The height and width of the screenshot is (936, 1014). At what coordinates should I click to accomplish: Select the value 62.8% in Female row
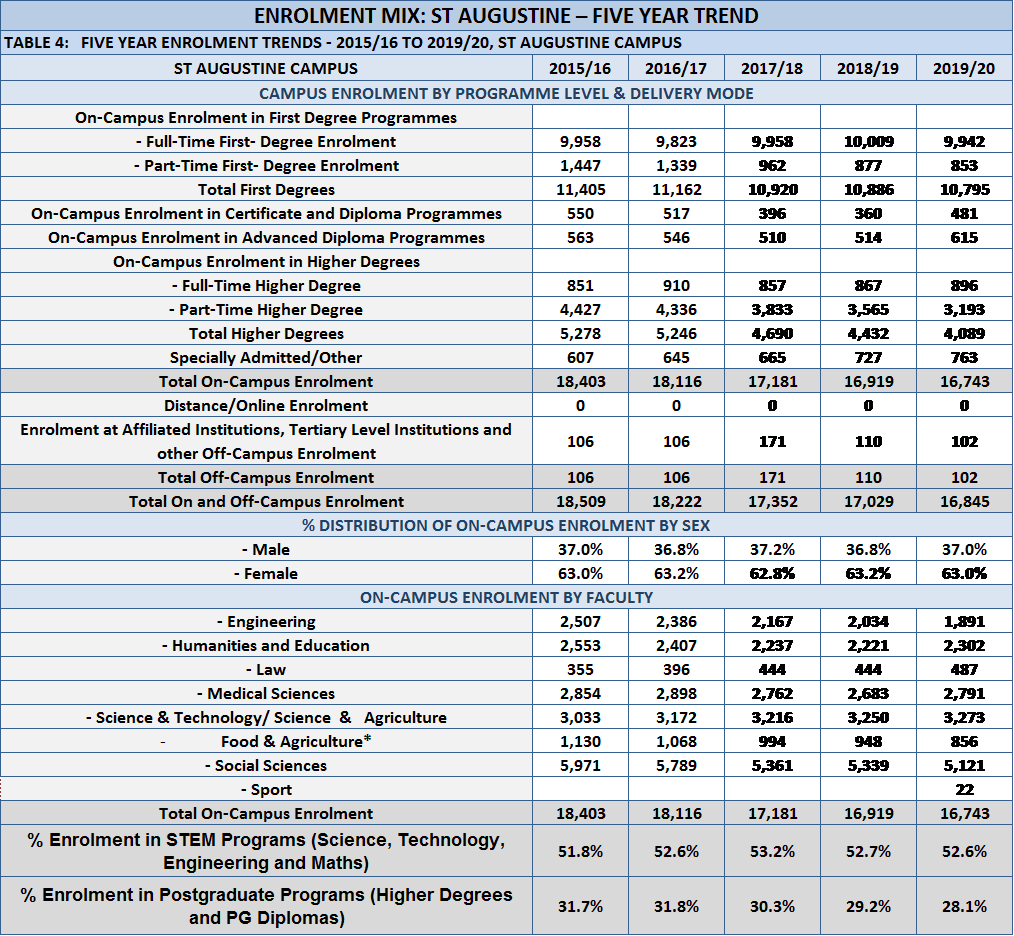pyautogui.click(x=772, y=573)
